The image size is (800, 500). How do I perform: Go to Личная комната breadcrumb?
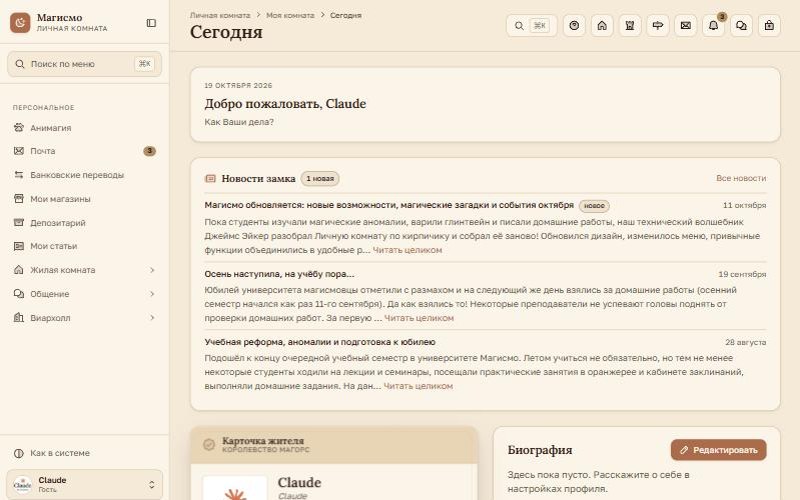(x=220, y=15)
